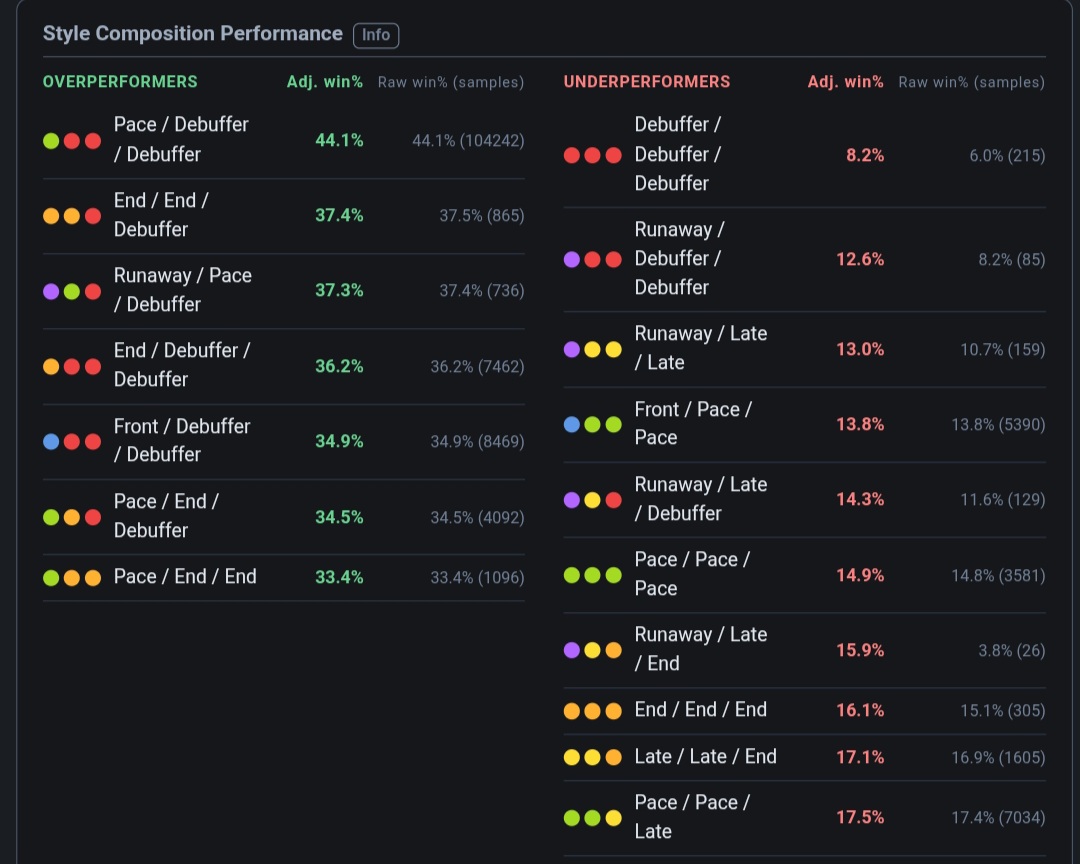Select the Late / Late / End row label

(x=705, y=757)
